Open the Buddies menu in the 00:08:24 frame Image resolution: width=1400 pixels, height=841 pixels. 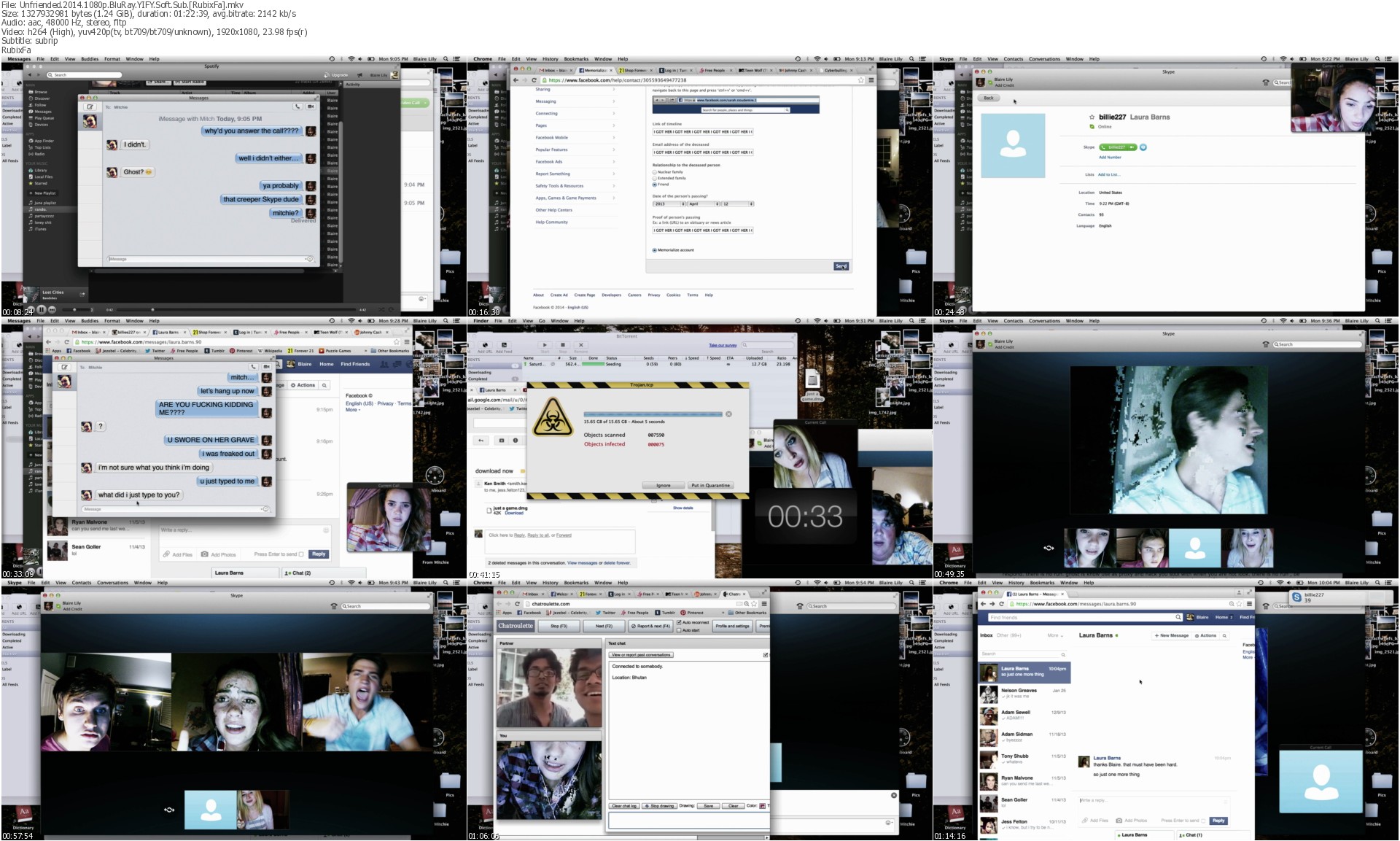(90, 59)
